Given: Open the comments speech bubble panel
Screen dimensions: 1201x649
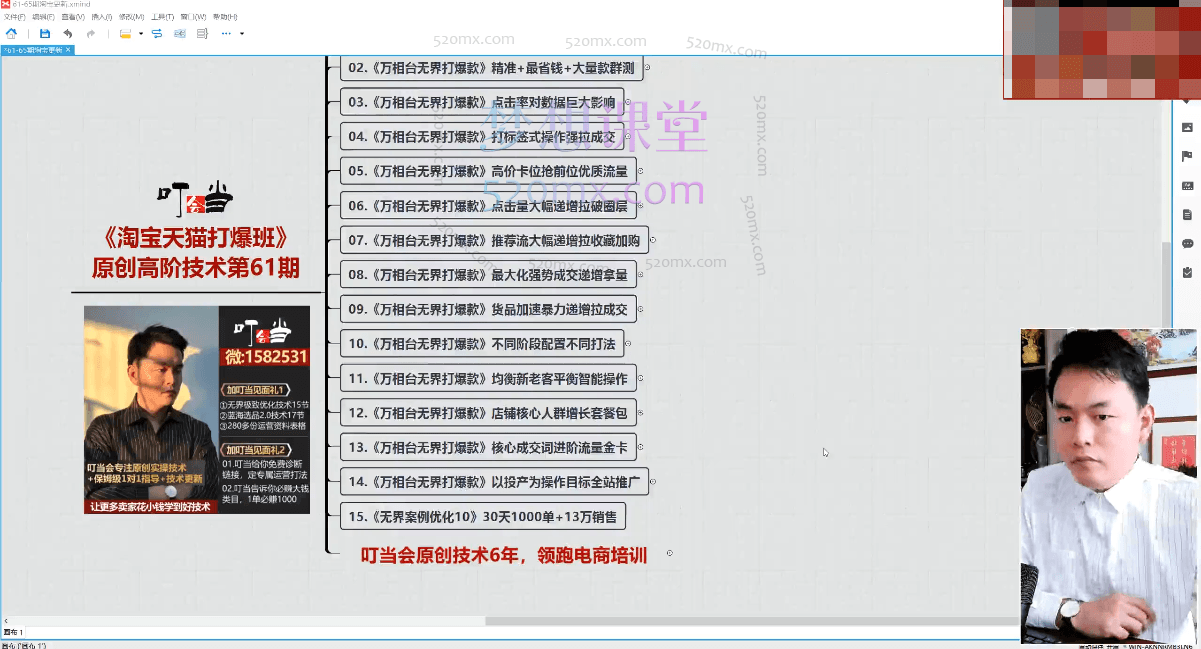Looking at the screenshot, I should click(x=1187, y=243).
